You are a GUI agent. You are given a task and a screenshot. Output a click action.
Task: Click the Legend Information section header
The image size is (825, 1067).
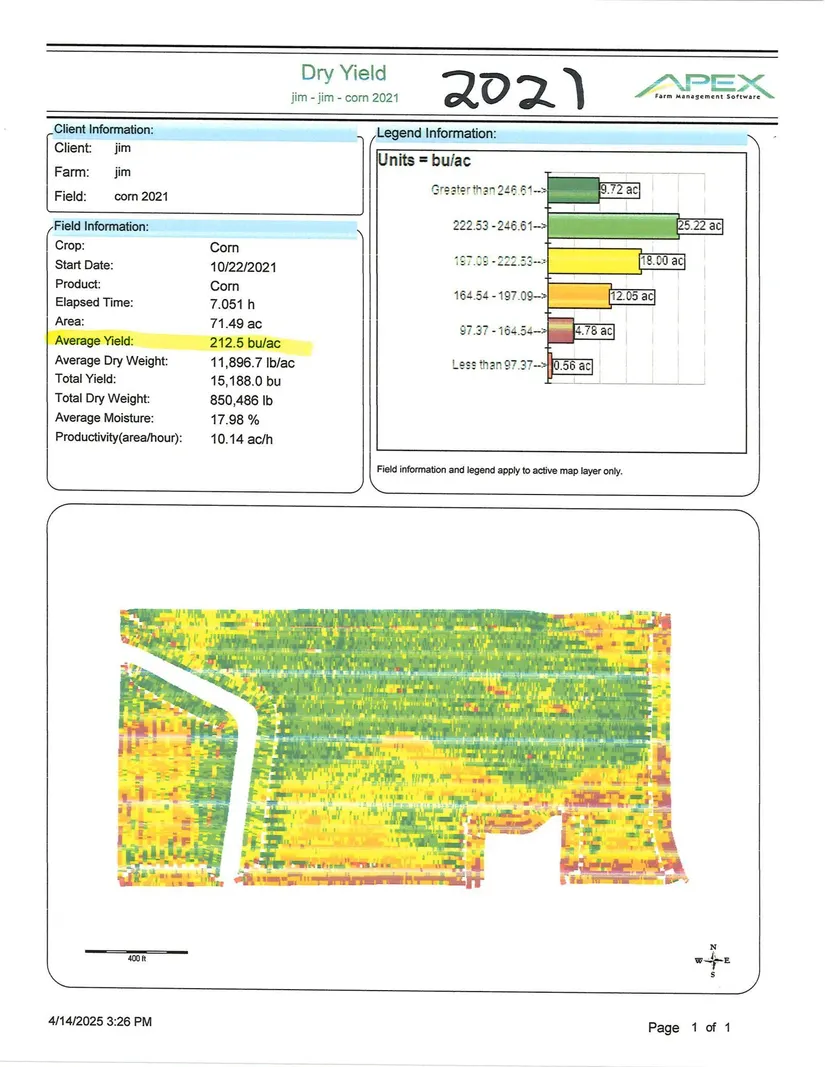pos(435,133)
